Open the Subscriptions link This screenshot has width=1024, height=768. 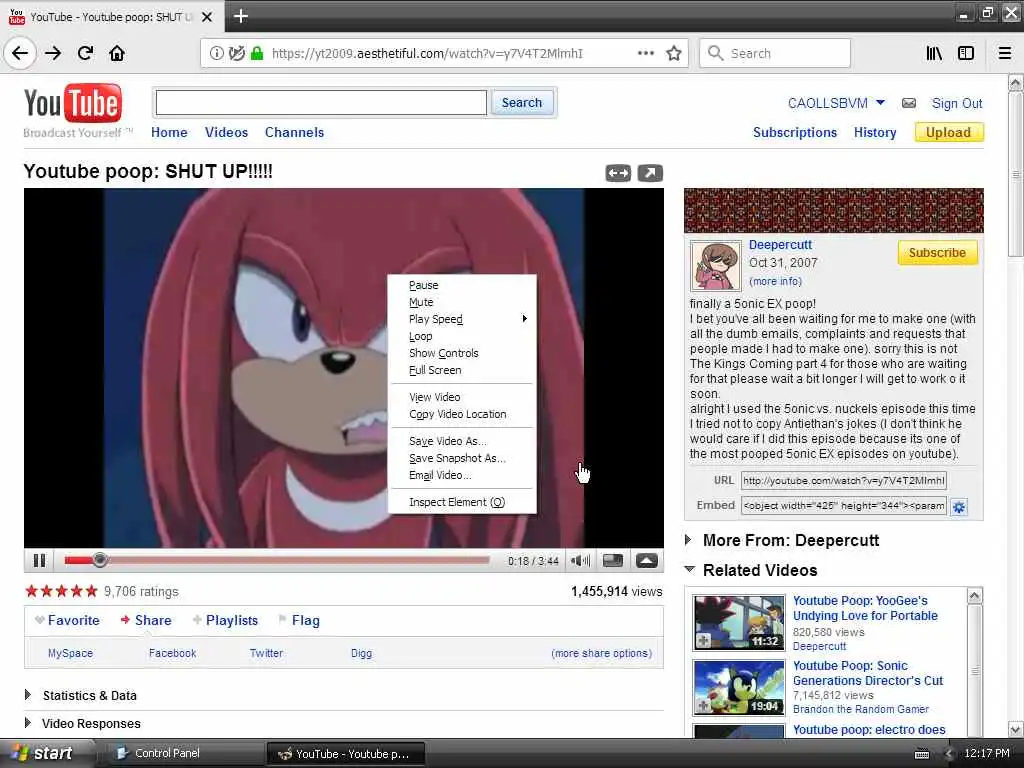click(795, 133)
